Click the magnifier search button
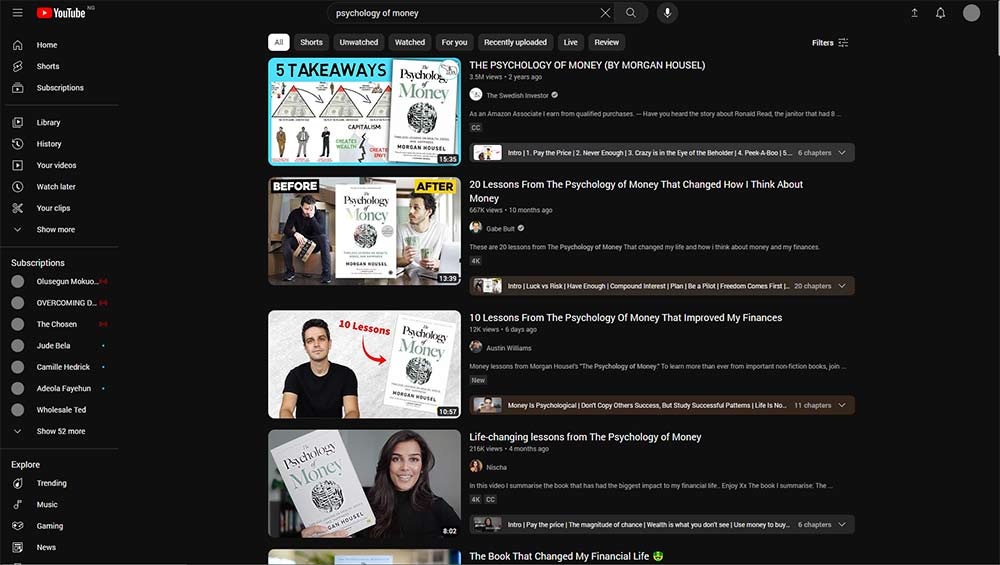The width and height of the screenshot is (1000, 565). [x=630, y=13]
